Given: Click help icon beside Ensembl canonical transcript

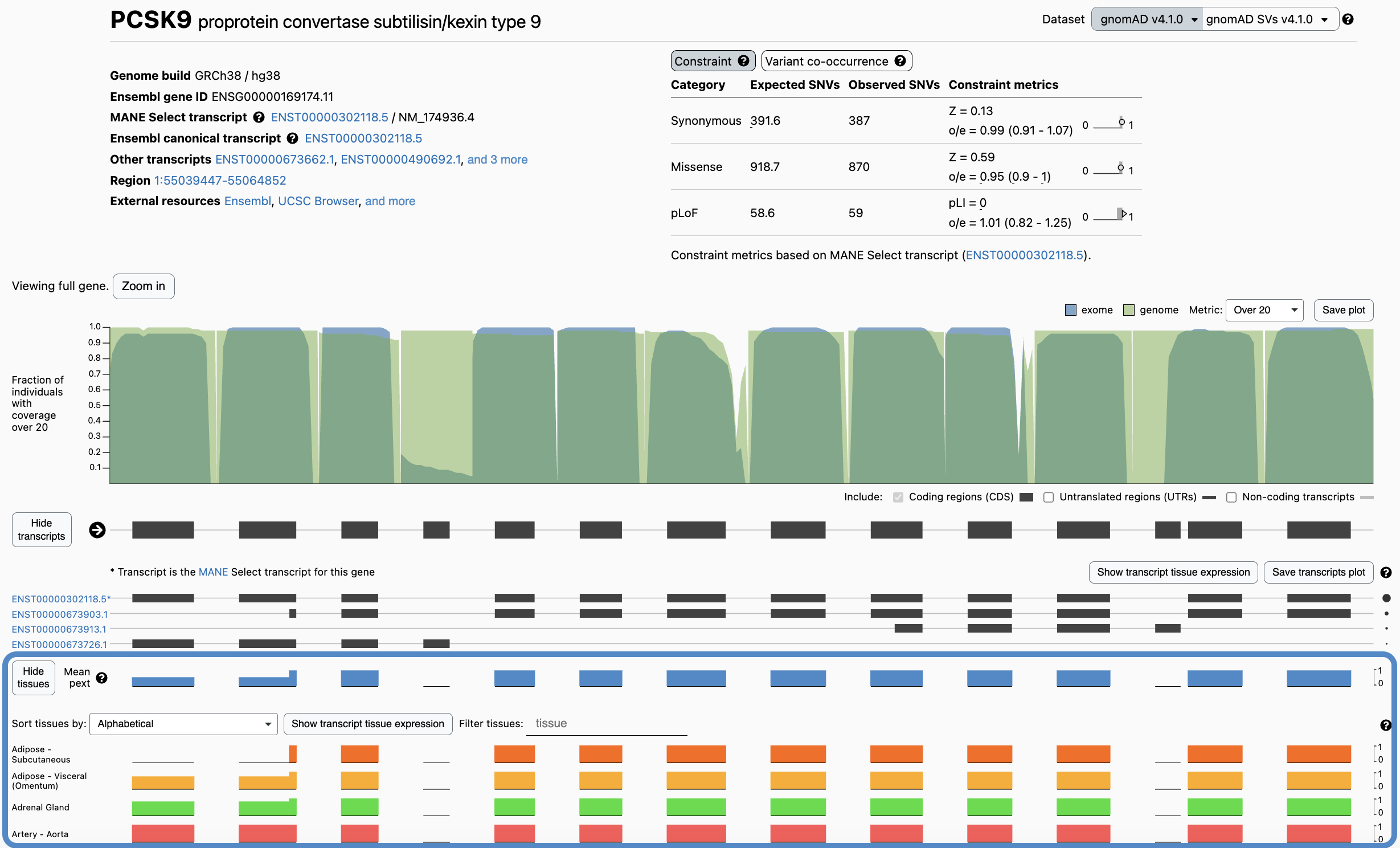Looking at the screenshot, I should coord(293,138).
